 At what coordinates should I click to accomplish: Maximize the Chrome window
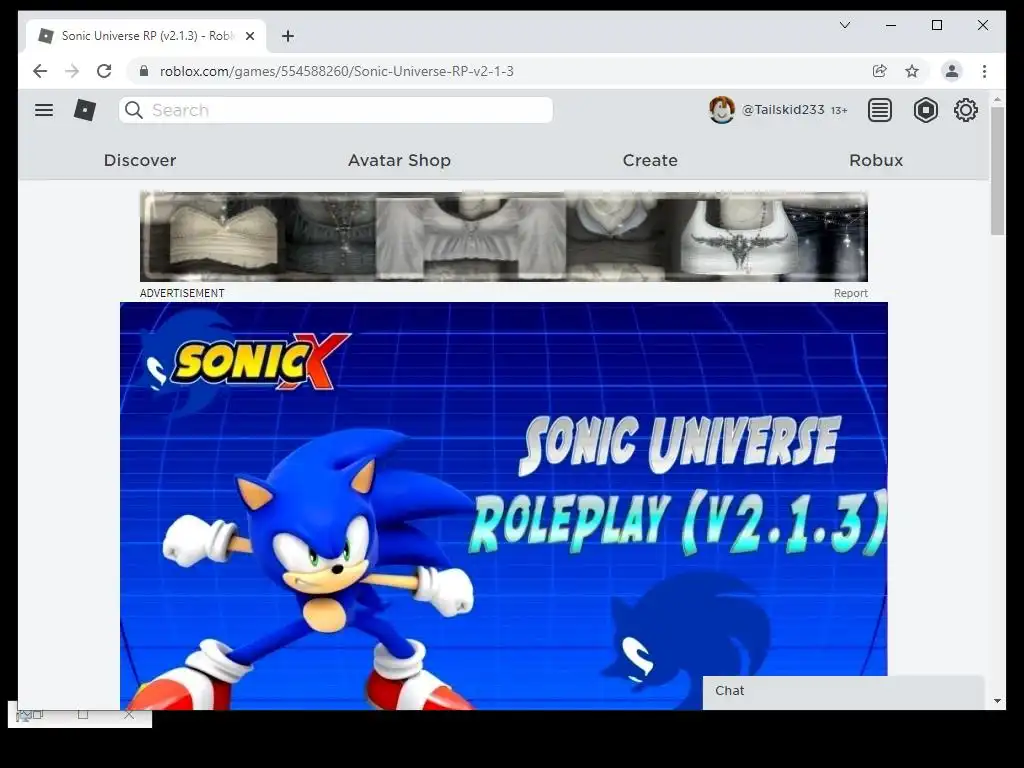click(936, 25)
